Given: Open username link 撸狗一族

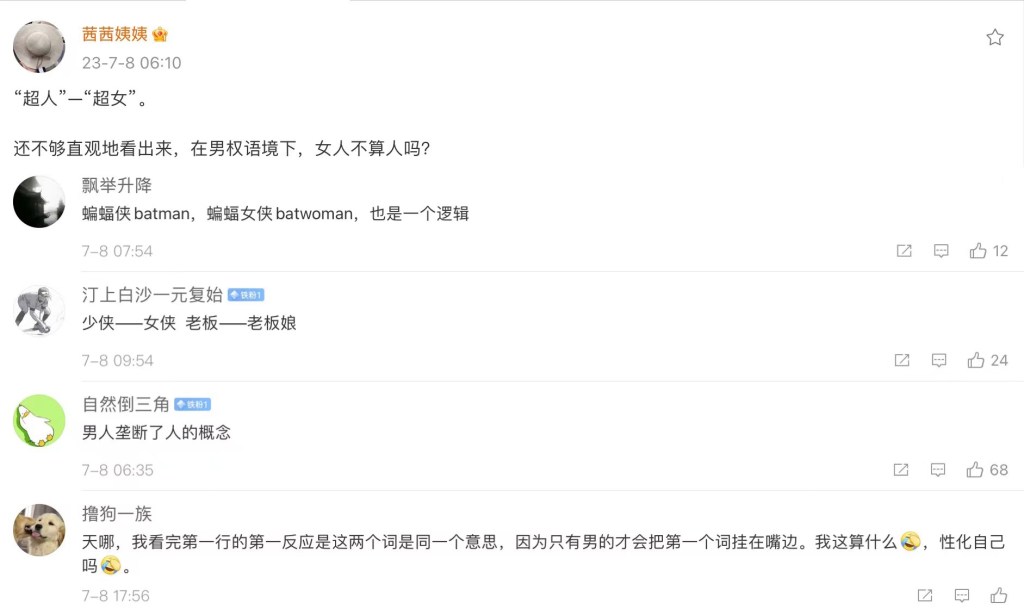Looking at the screenshot, I should click(117, 514).
